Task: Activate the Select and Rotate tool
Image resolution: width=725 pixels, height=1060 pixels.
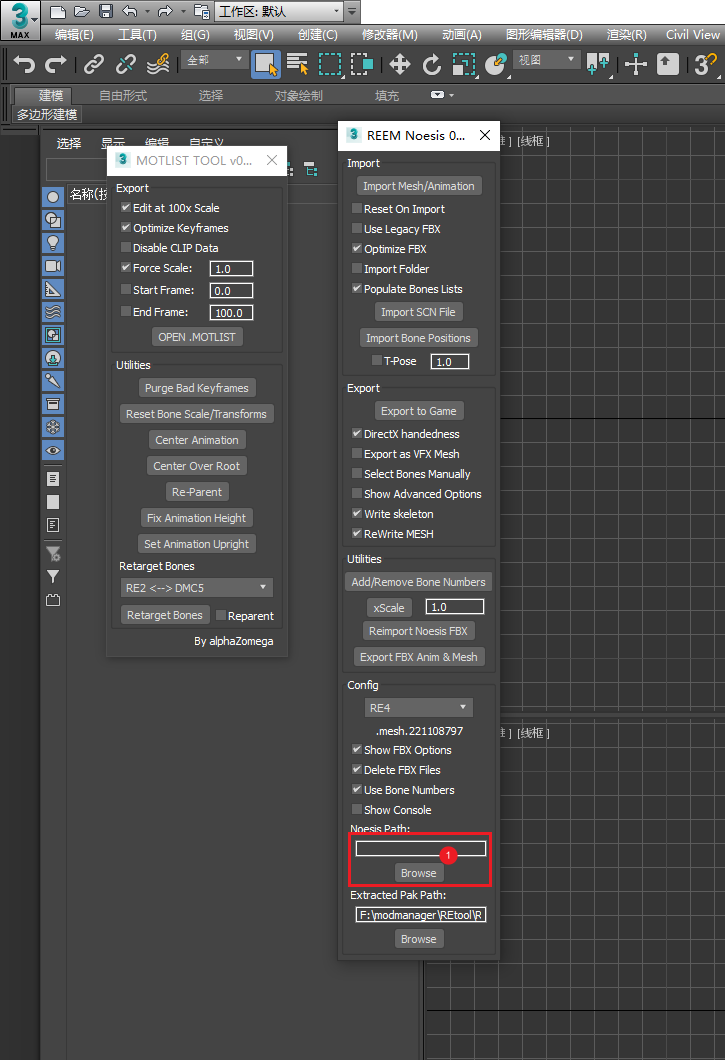Action: pyautogui.click(x=431, y=64)
